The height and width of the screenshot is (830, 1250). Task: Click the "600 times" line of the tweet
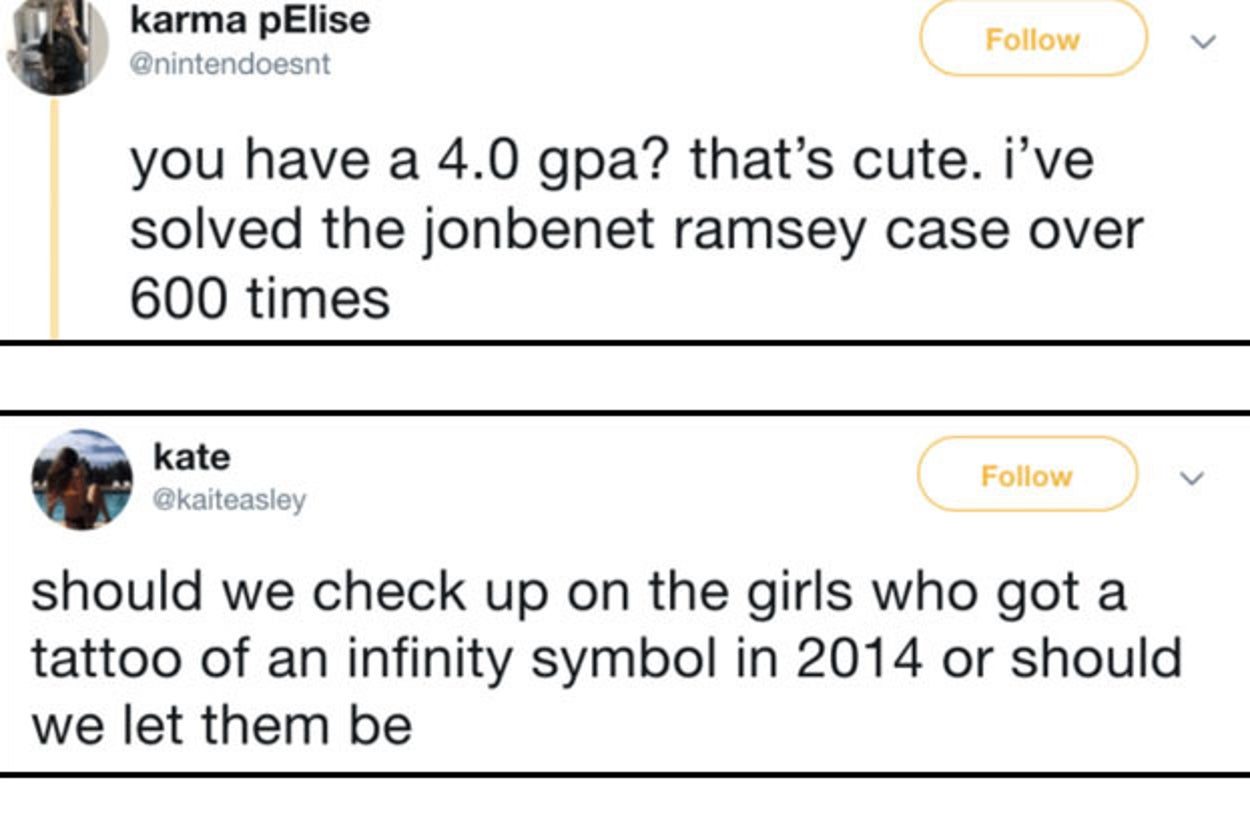click(x=260, y=298)
